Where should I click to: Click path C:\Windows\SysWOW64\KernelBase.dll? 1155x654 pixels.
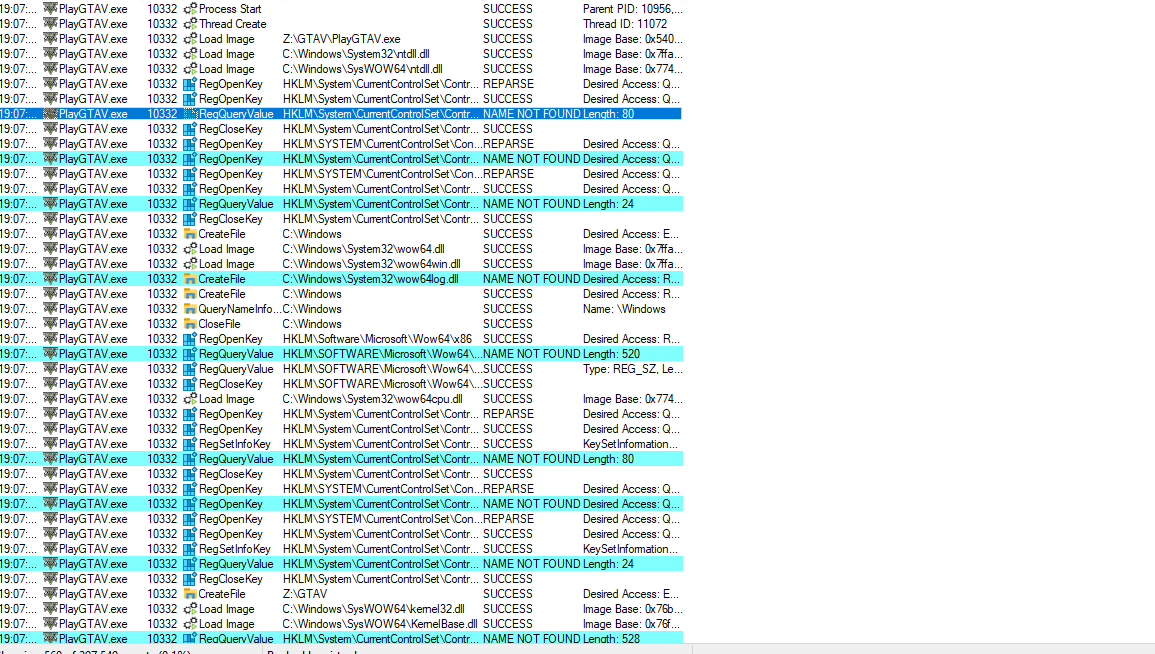(380, 624)
